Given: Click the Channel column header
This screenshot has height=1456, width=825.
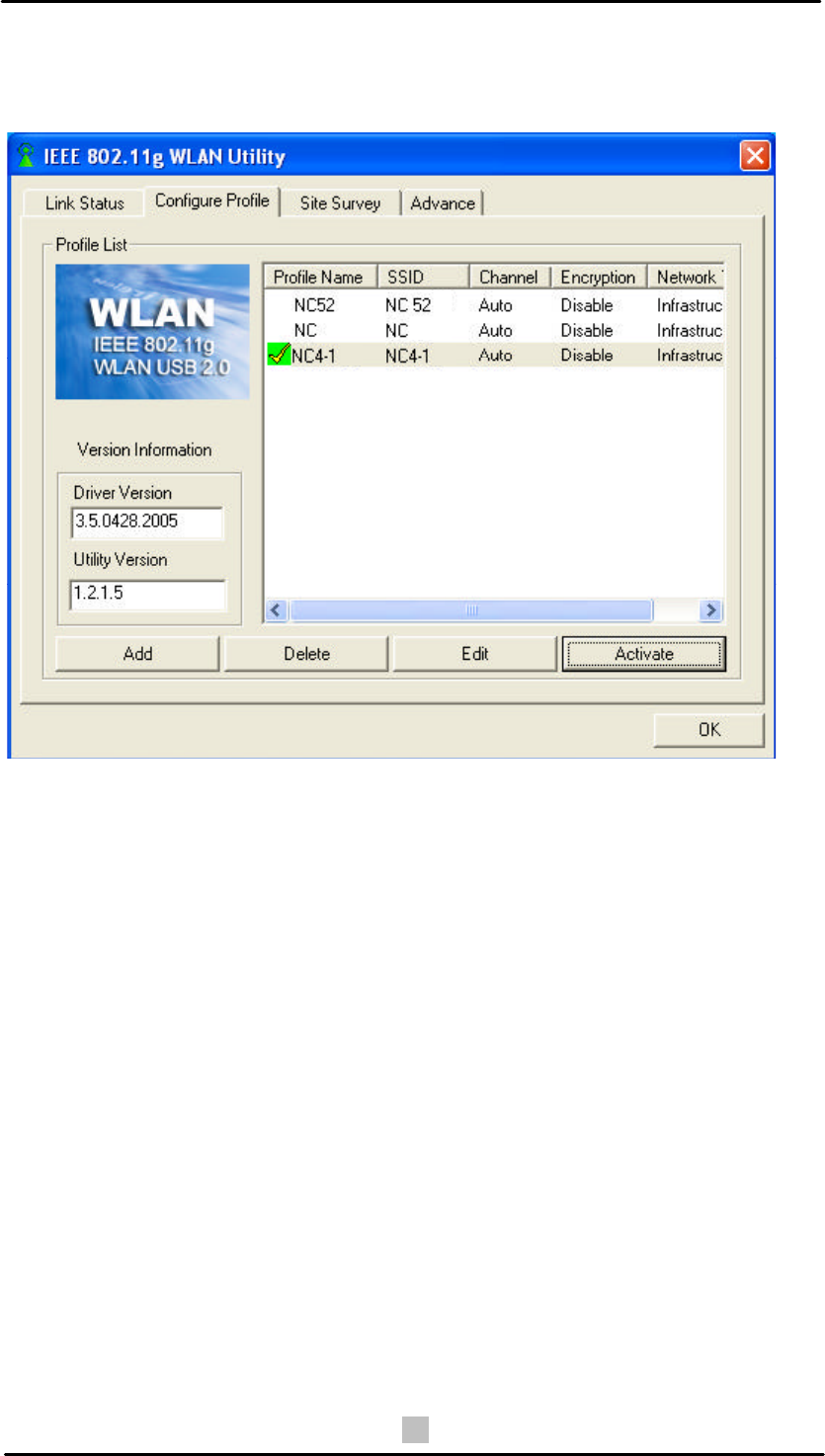Looking at the screenshot, I should tap(508, 278).
